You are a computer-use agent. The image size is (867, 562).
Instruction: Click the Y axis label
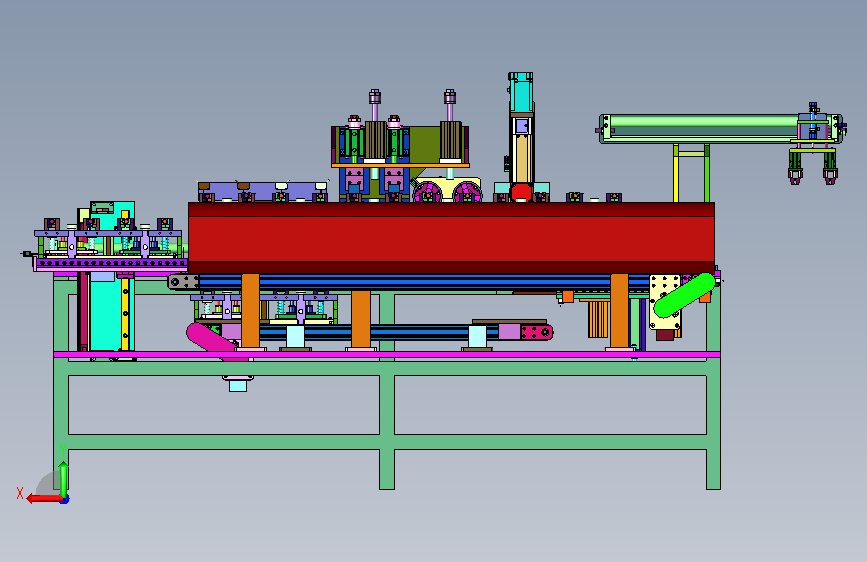point(63,449)
